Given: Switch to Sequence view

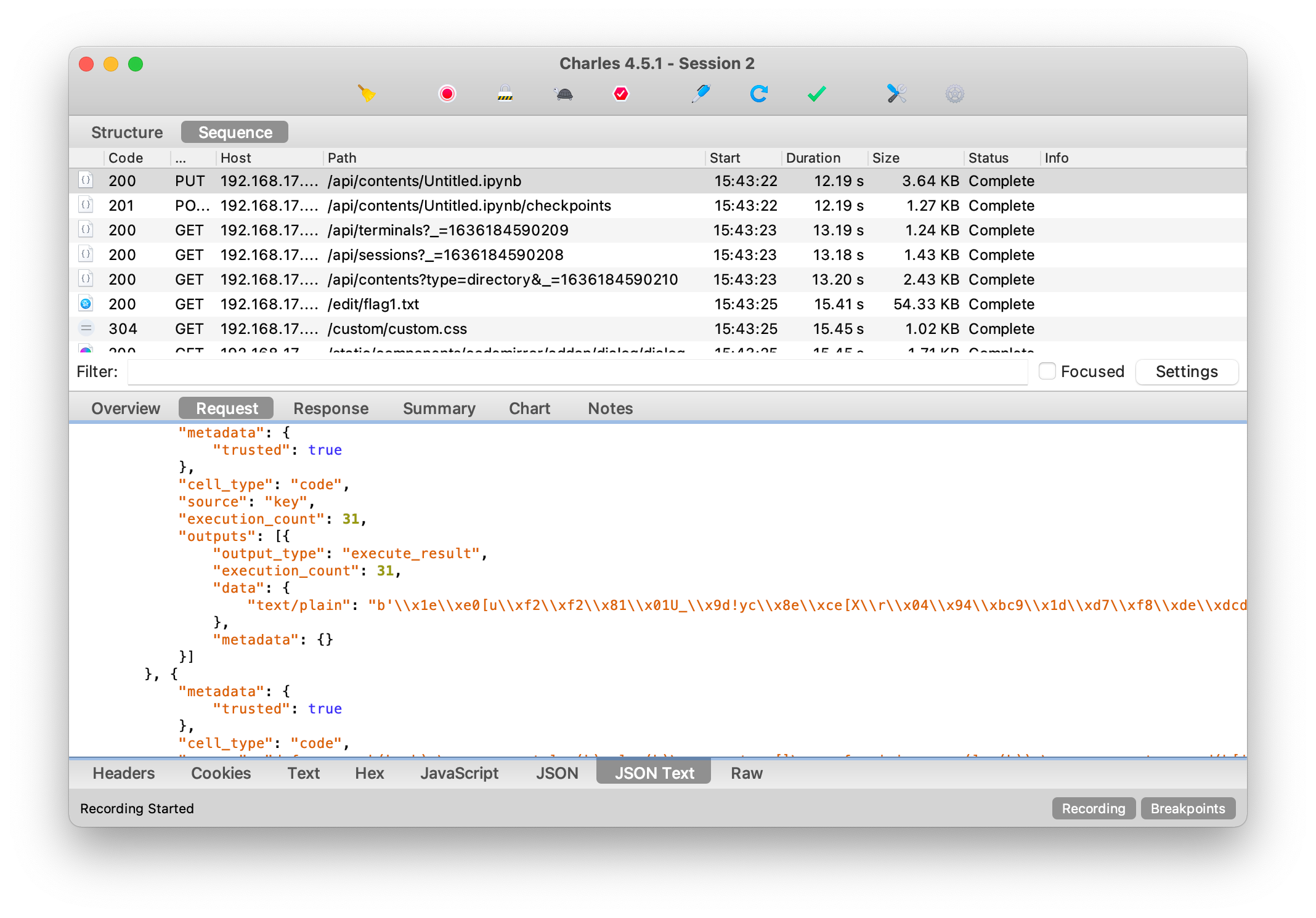Looking at the screenshot, I should click(235, 132).
